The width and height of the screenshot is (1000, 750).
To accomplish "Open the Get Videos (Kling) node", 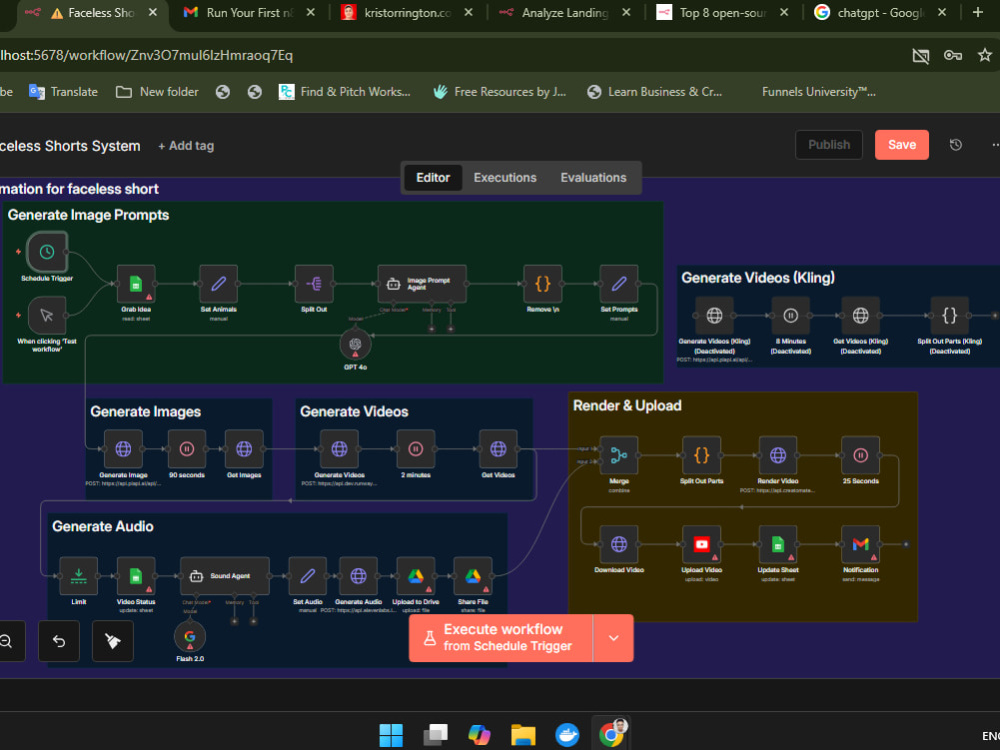I will 860,315.
